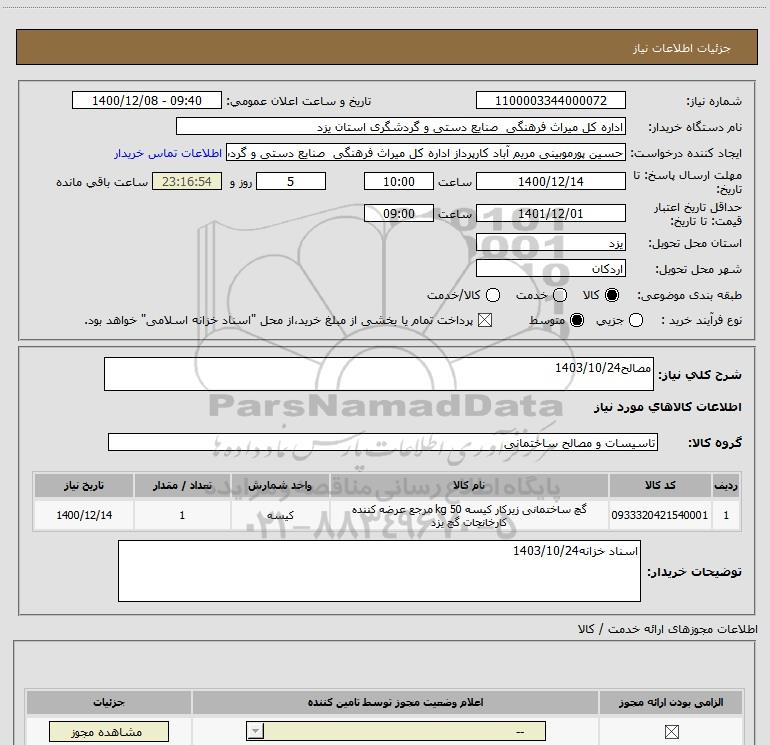Screen dimensions: 770x745
Task: Click the جزئیات column header in license table
Action: [x=109, y=702]
